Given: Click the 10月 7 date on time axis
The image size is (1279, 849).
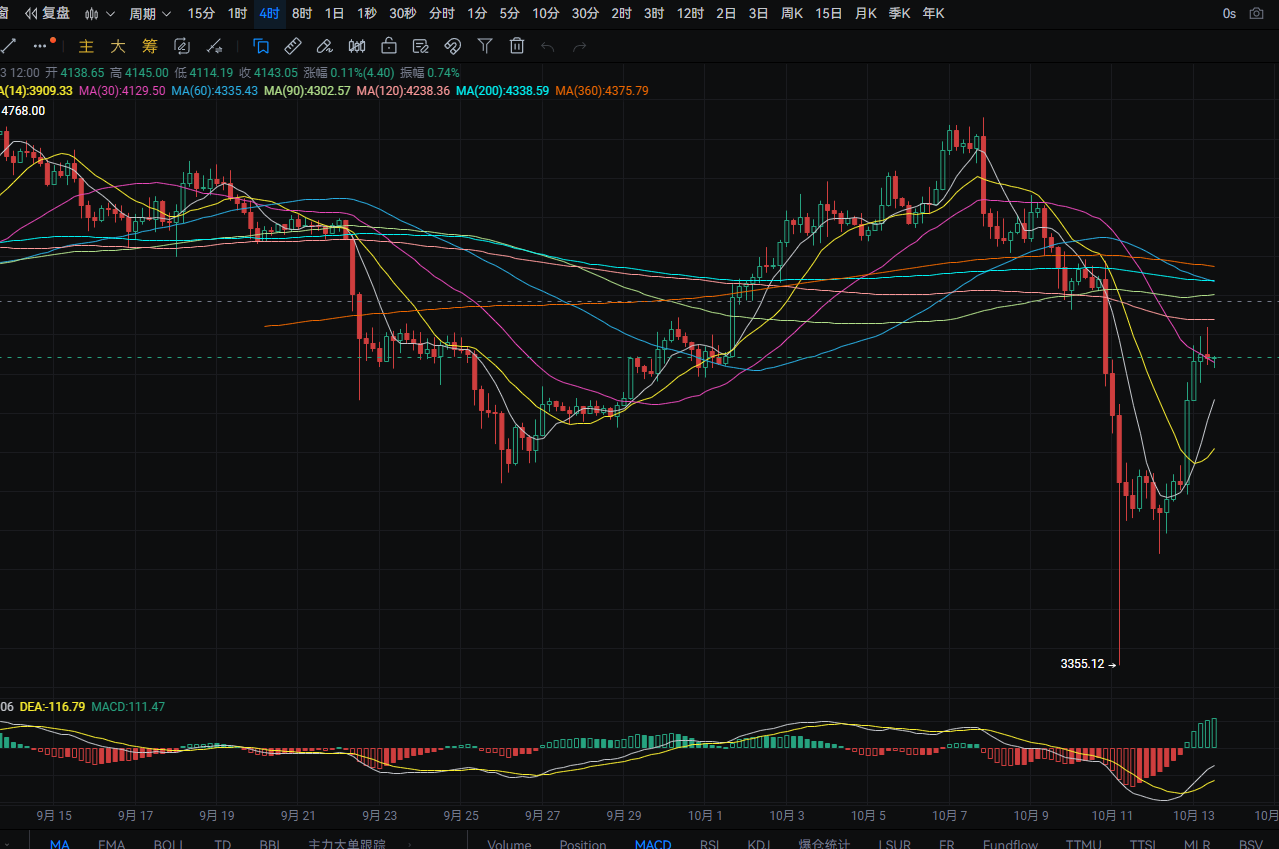Looking at the screenshot, I should 948,815.
